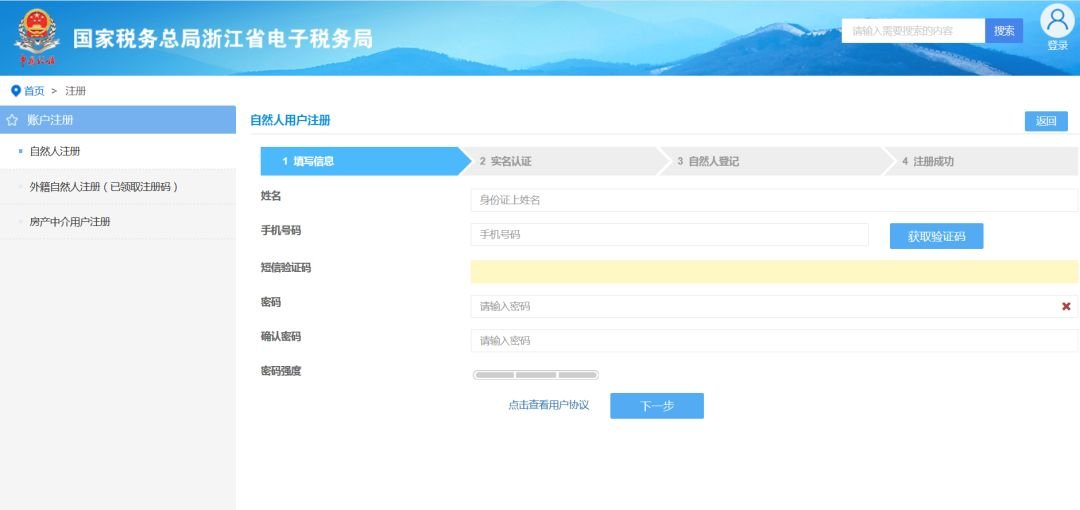This screenshot has width=1080, height=510.
Task: Select the step 1 填写信息 tab
Action: (360, 161)
